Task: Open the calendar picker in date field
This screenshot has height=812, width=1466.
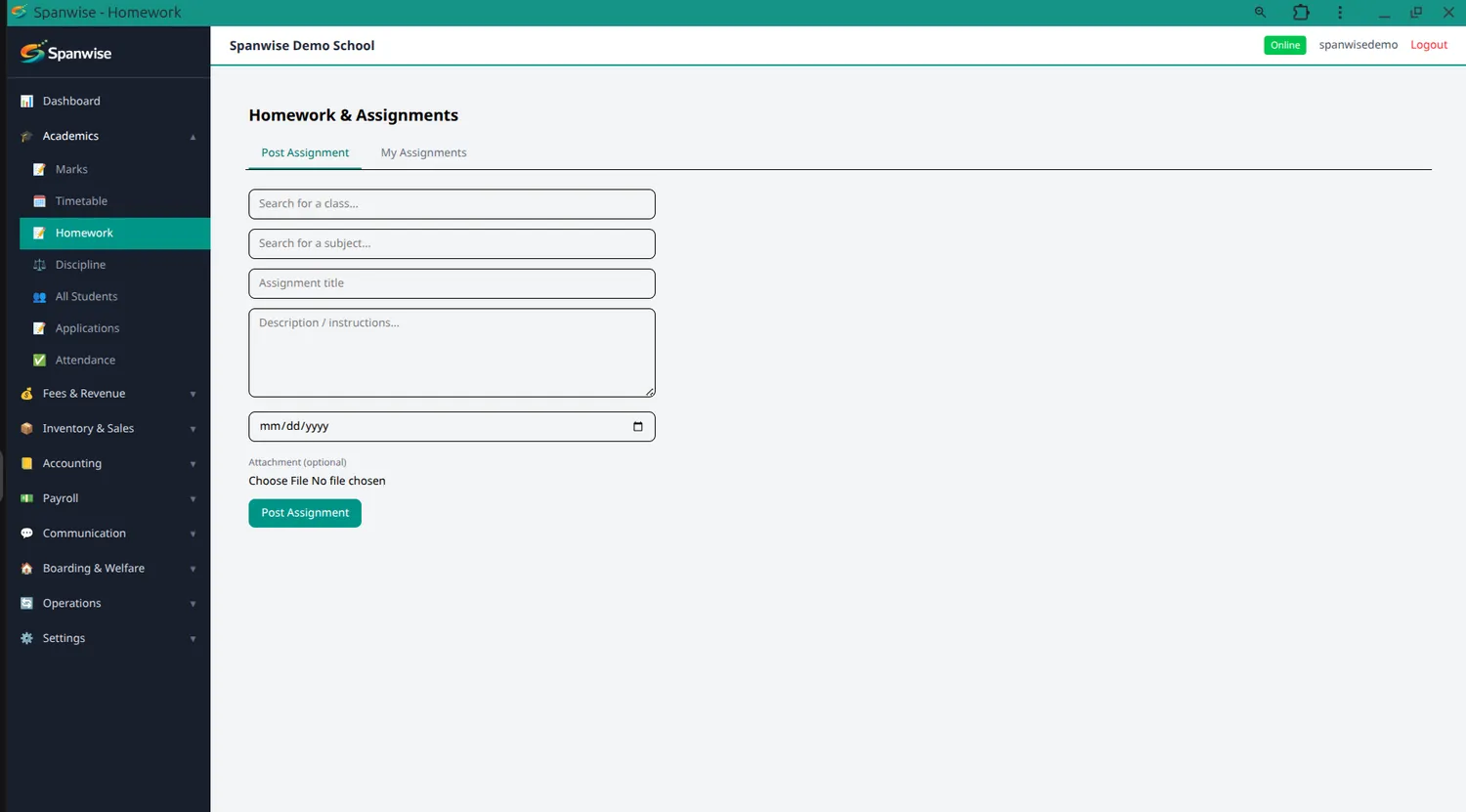Action: click(x=638, y=427)
